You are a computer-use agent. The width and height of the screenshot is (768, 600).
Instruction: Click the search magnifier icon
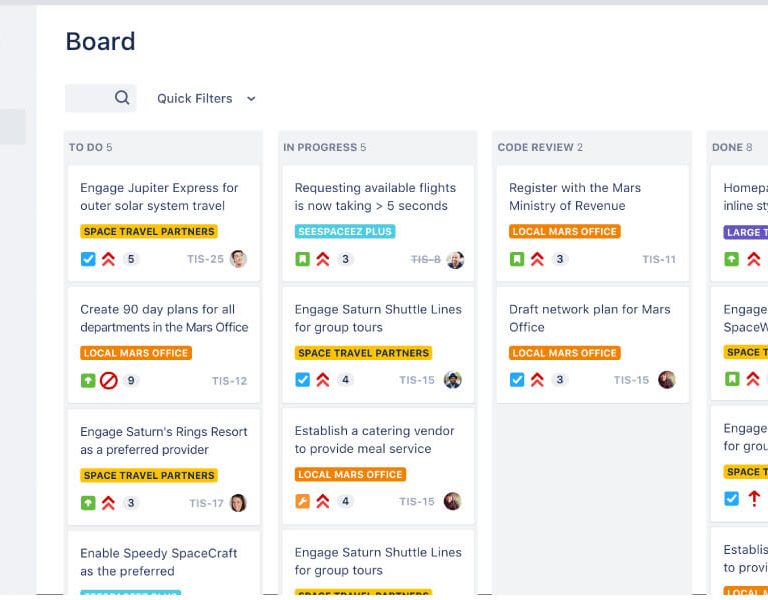pos(122,98)
